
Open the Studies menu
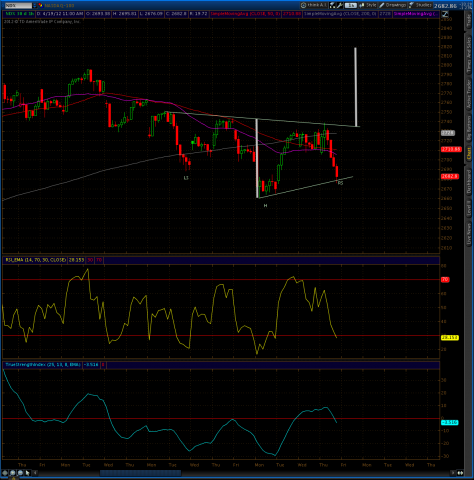420,5
